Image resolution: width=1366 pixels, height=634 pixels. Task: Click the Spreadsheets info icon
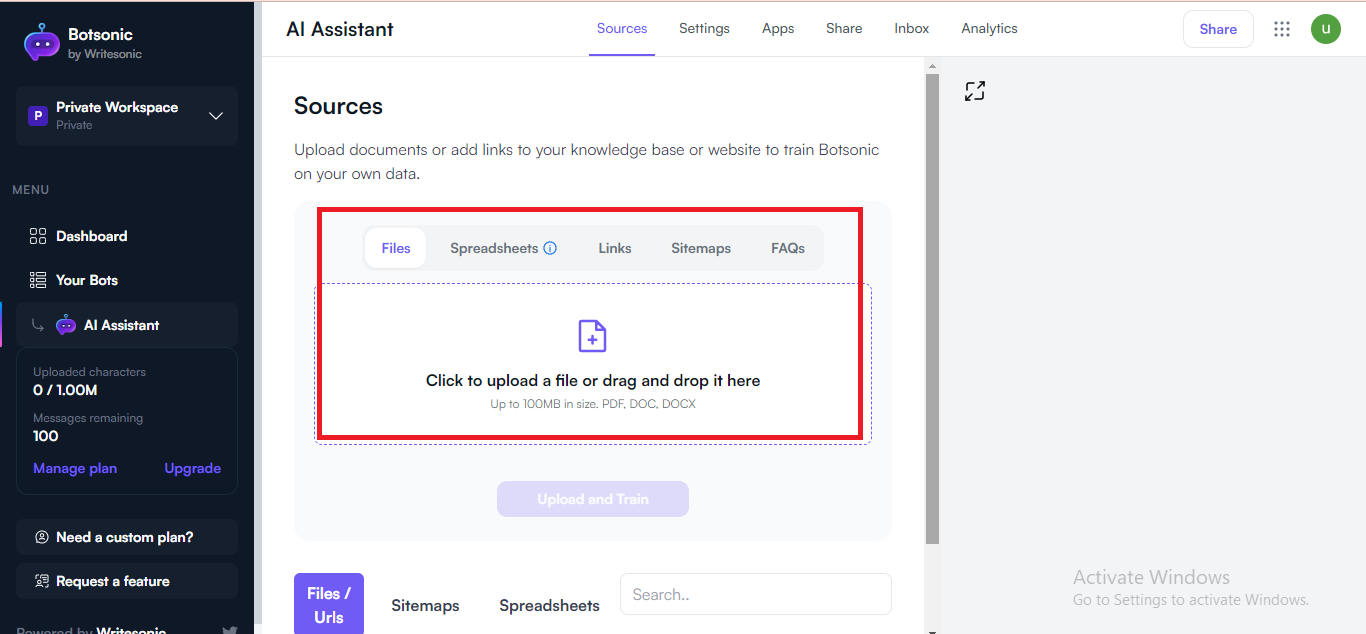pos(550,248)
